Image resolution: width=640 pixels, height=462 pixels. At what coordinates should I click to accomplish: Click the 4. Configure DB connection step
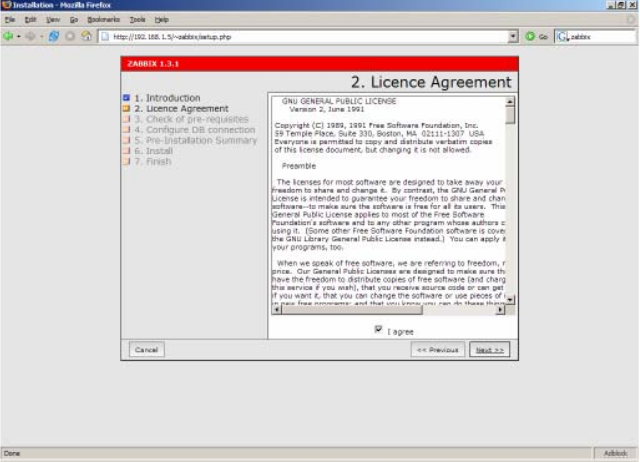pos(195,130)
